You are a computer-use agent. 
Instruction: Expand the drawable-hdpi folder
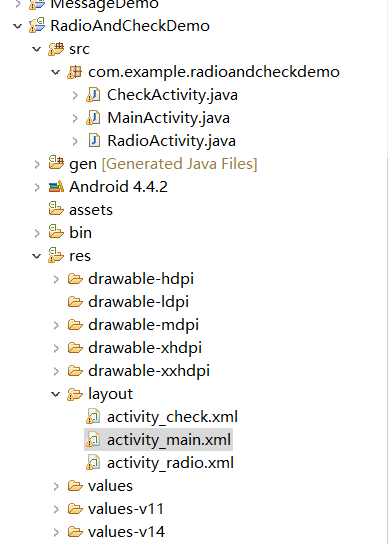56,279
